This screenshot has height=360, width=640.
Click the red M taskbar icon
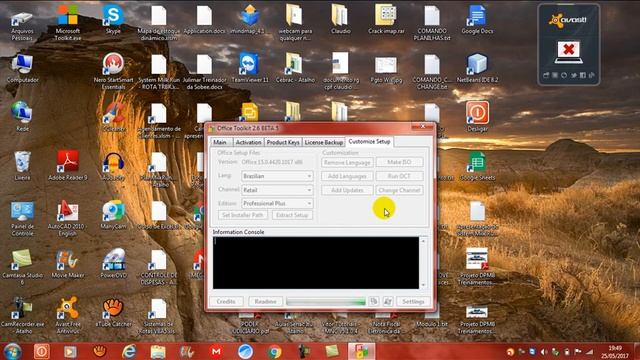pos(216,351)
